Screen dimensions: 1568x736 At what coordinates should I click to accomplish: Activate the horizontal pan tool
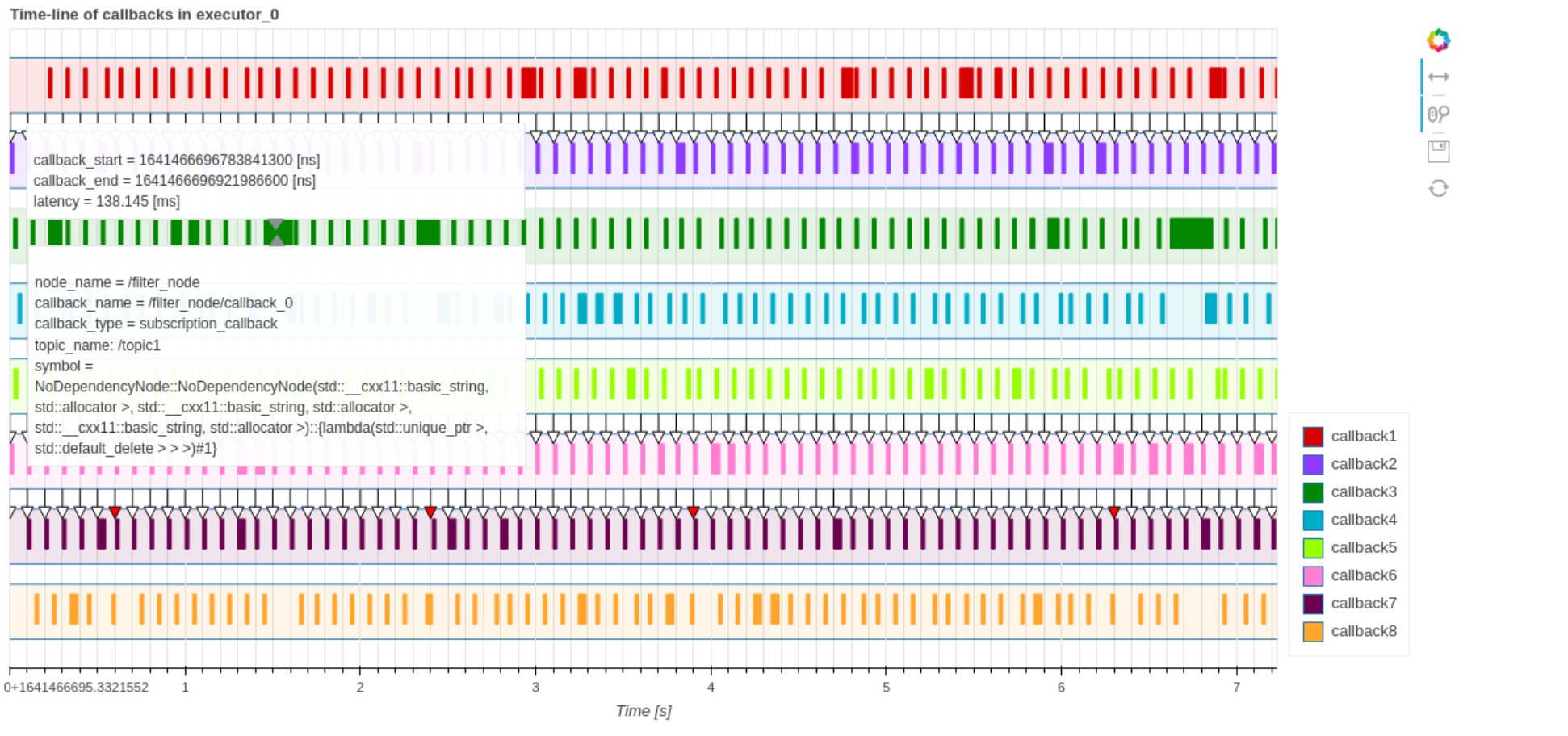point(1438,77)
